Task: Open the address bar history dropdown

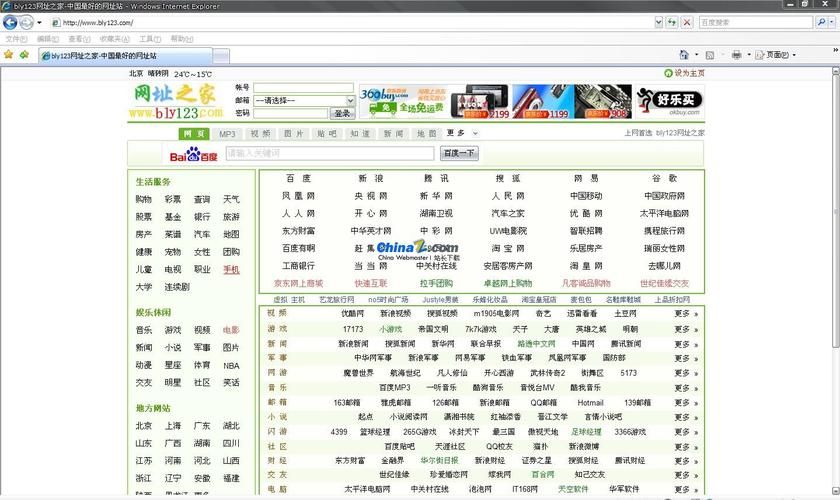Action: tap(658, 23)
